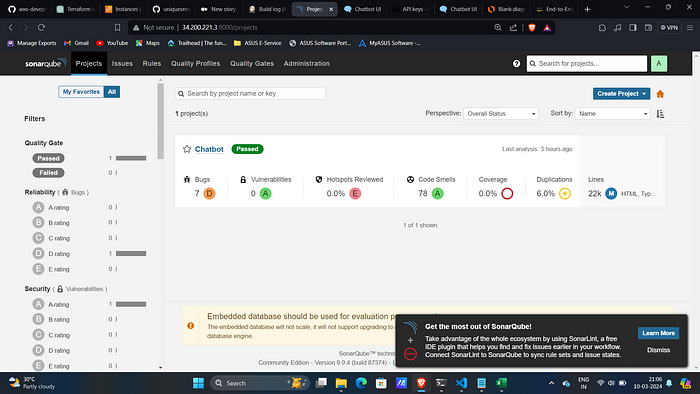Image resolution: width=700 pixels, height=394 pixels.
Task: Open Excel from taskbar
Action: click(x=501, y=383)
